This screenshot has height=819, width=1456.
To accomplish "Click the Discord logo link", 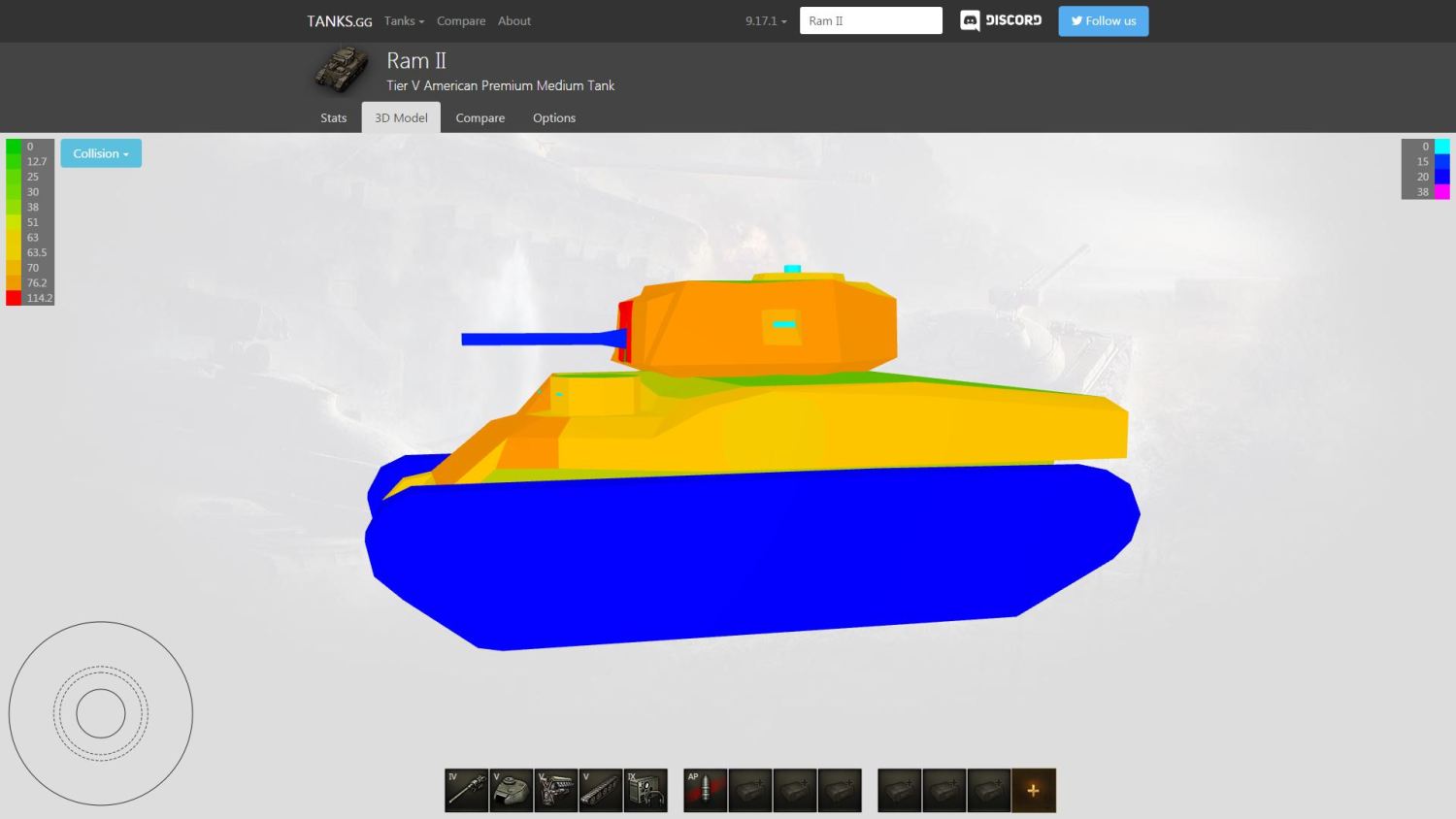I will [x=1001, y=20].
